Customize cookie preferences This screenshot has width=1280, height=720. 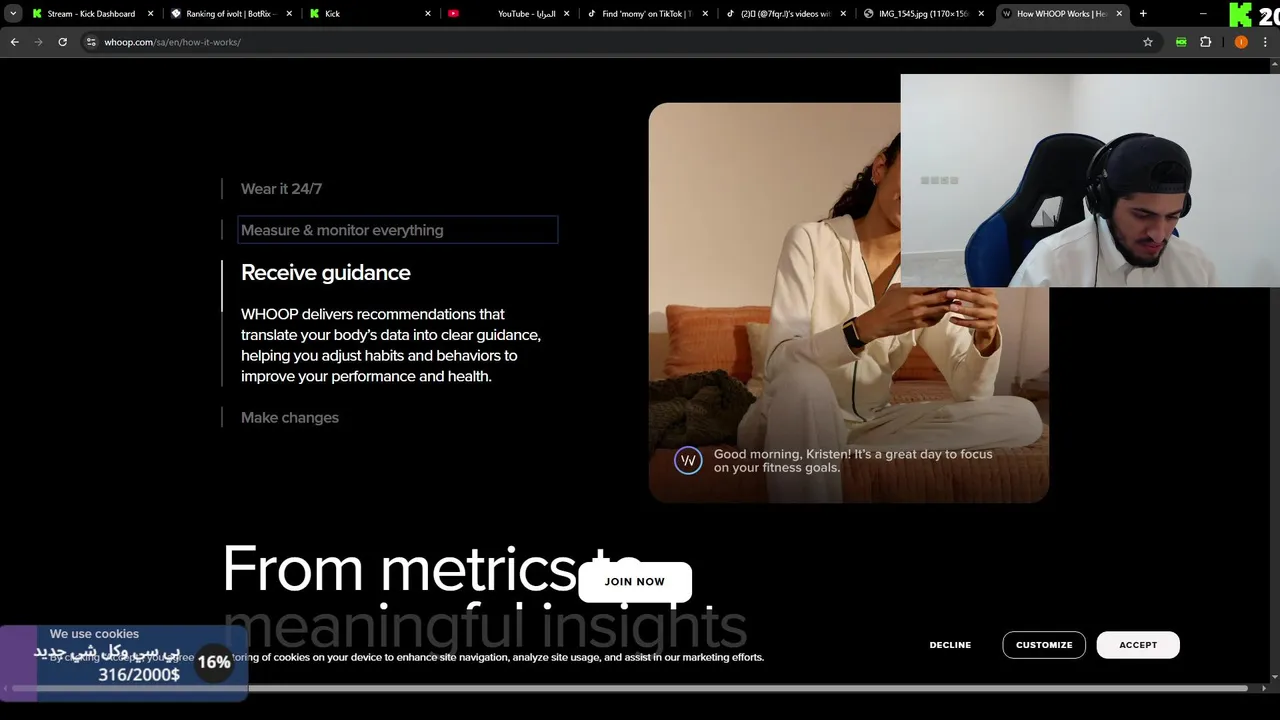click(1044, 645)
